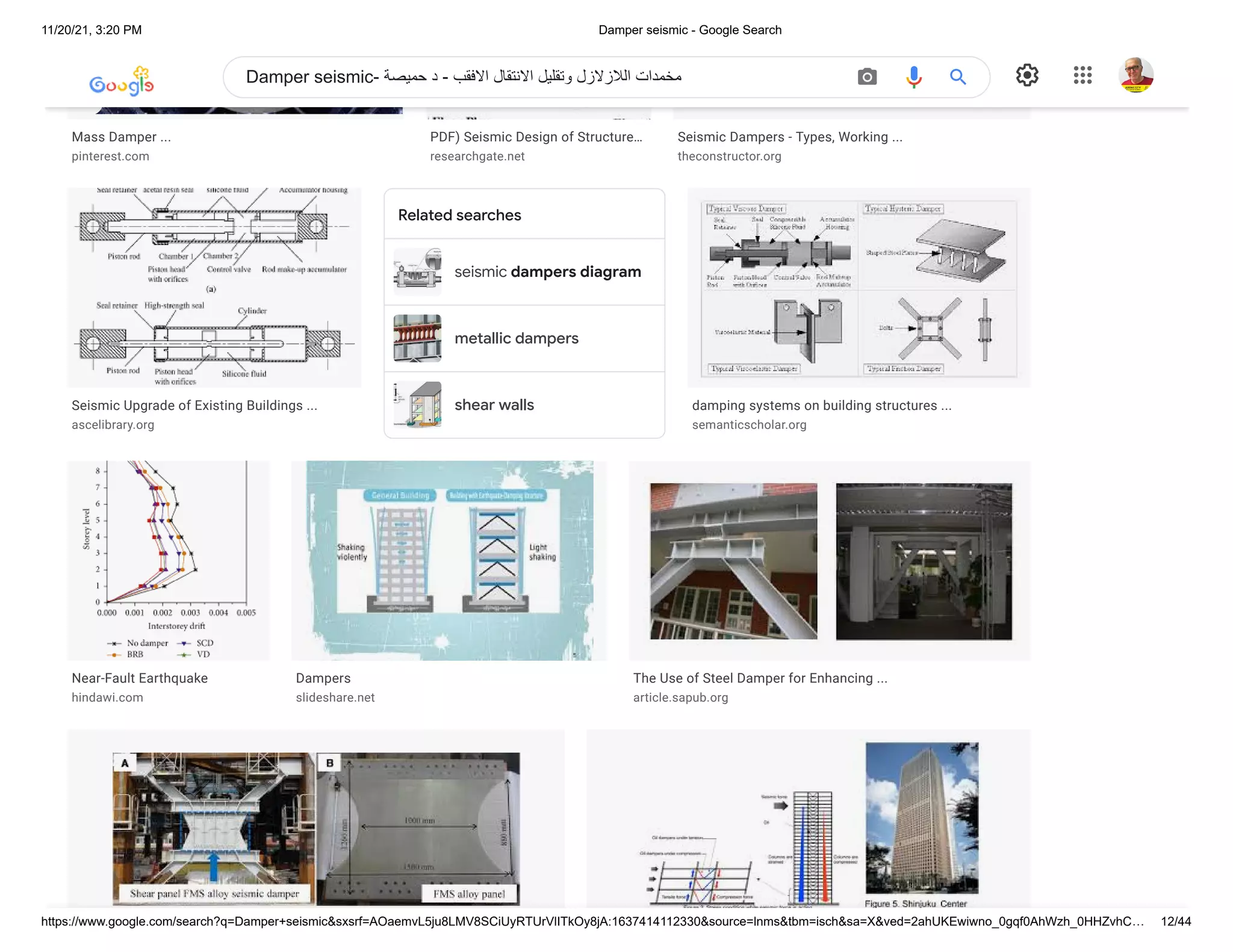1233x952 pixels.
Task: Open the Google apps grid
Action: coord(1082,75)
